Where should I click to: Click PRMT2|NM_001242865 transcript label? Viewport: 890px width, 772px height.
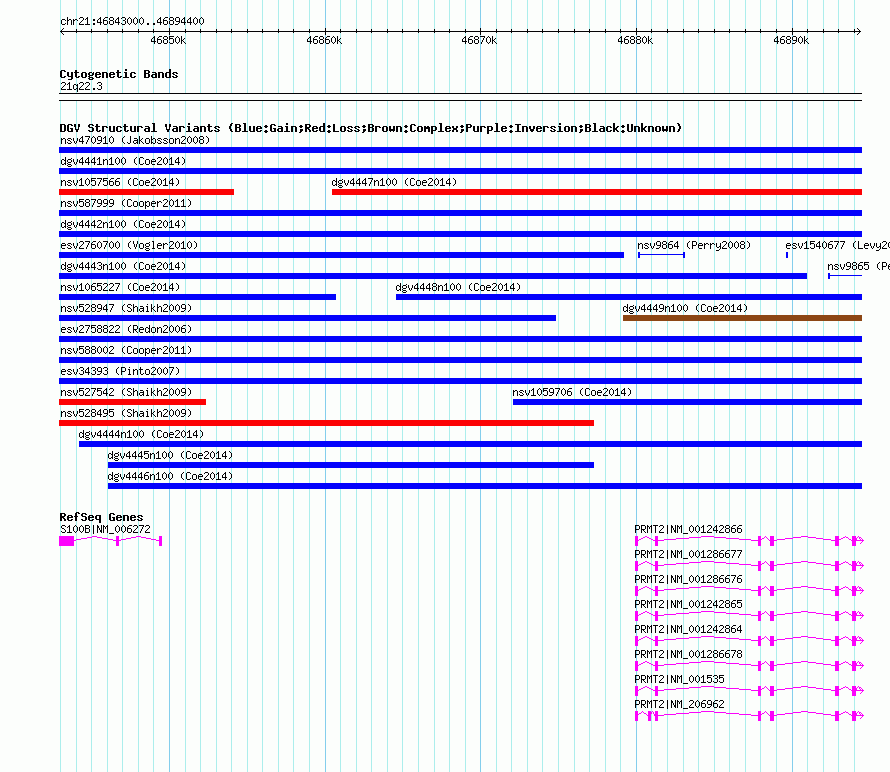pos(688,604)
